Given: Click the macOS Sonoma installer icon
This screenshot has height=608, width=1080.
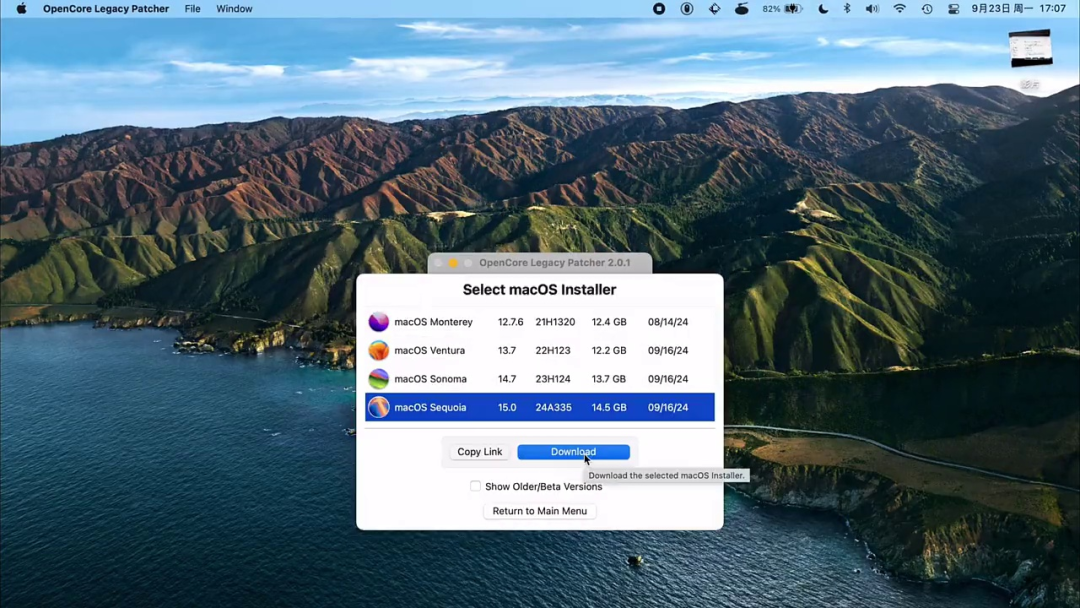Looking at the screenshot, I should point(378,379).
